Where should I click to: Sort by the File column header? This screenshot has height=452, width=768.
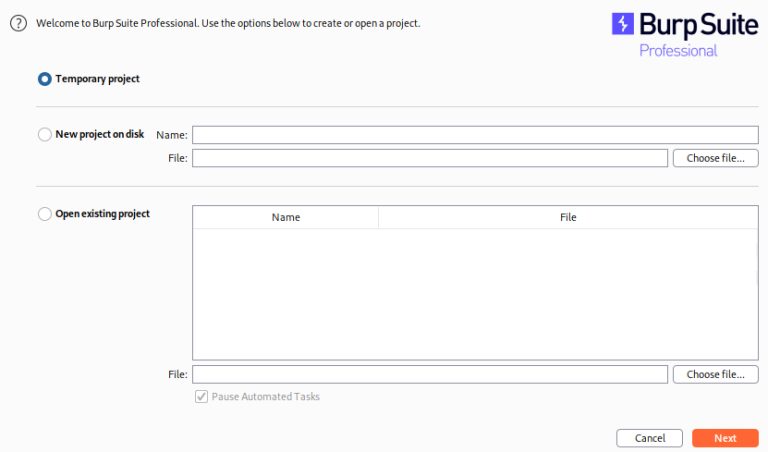568,217
